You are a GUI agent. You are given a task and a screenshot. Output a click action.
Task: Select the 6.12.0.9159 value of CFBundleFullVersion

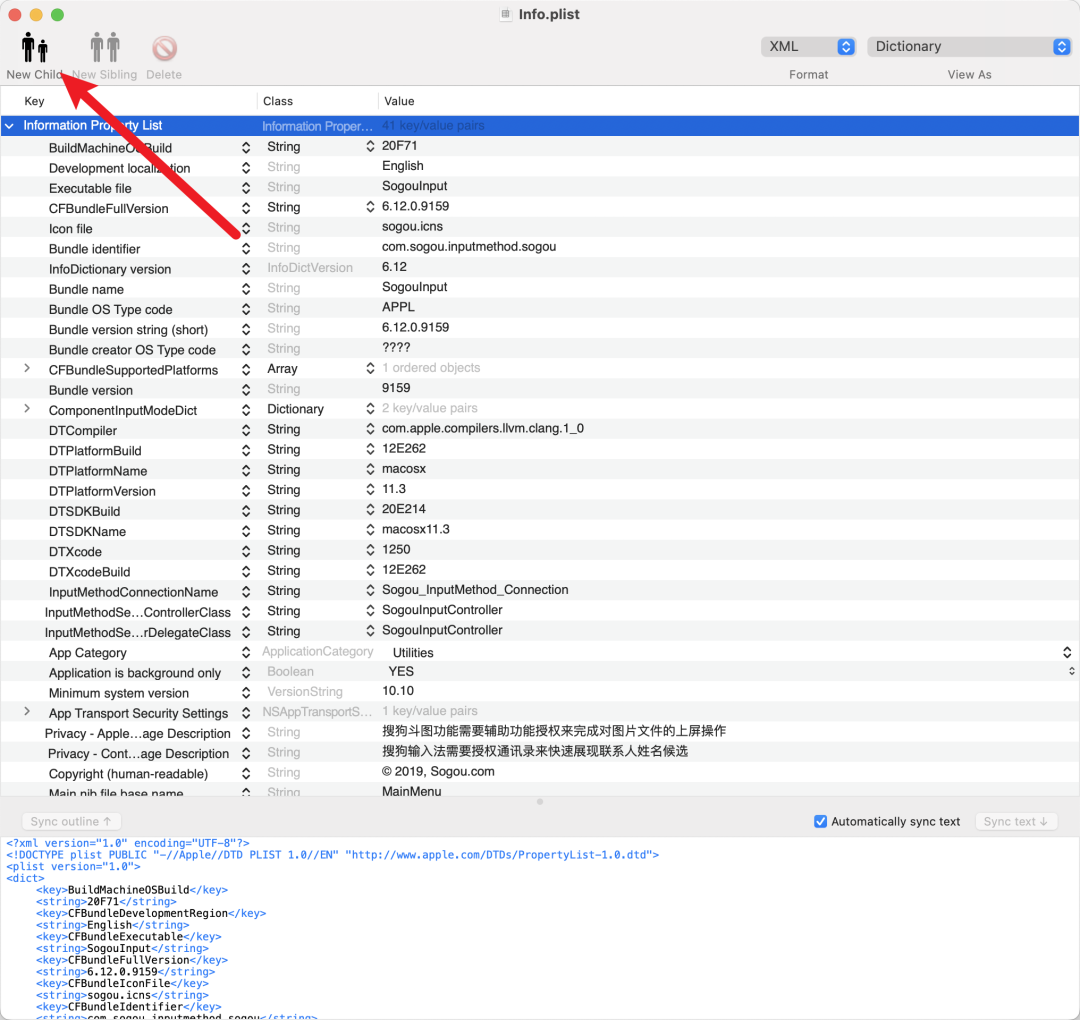click(415, 207)
